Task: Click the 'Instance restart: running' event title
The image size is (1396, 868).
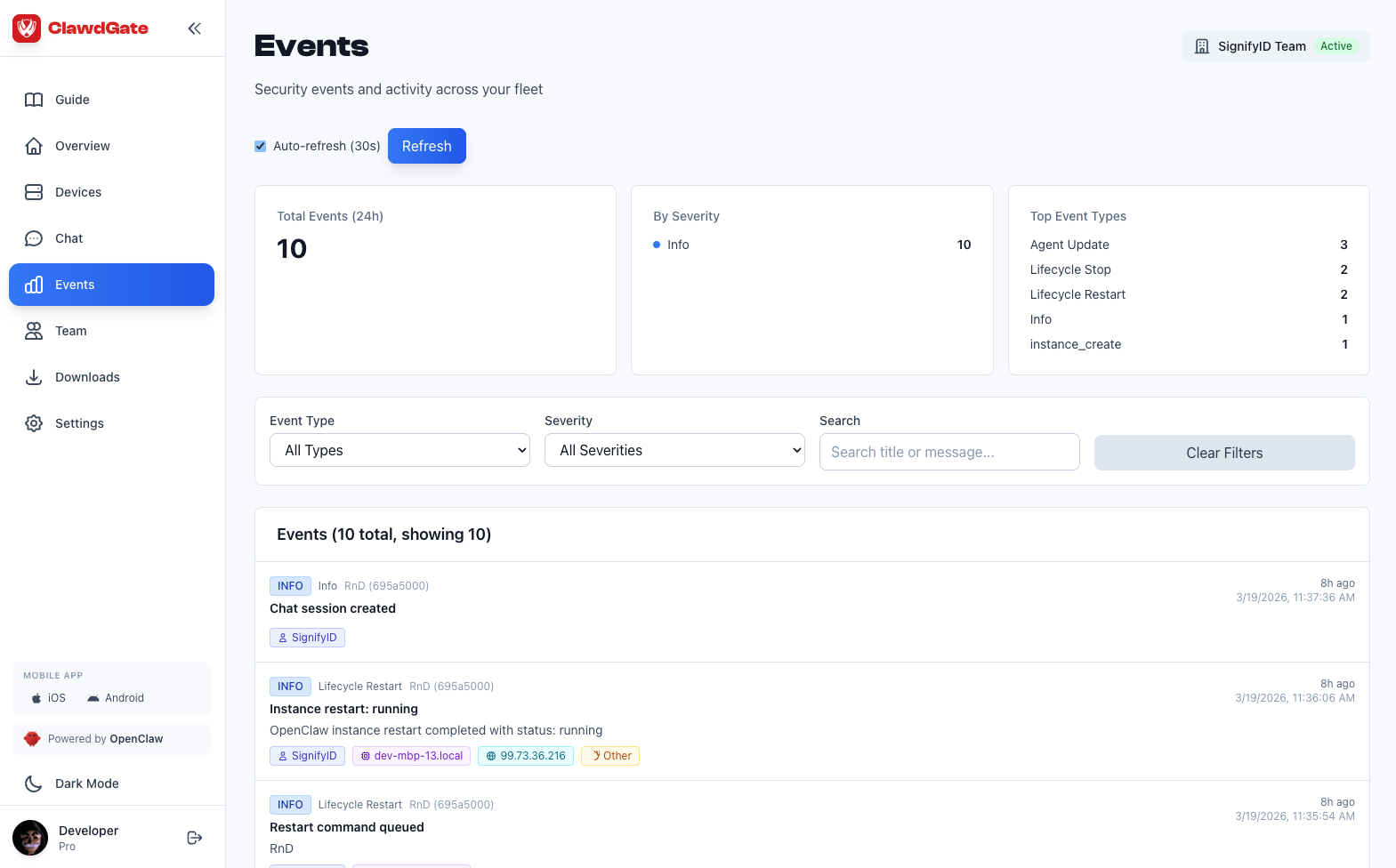Action: [343, 709]
